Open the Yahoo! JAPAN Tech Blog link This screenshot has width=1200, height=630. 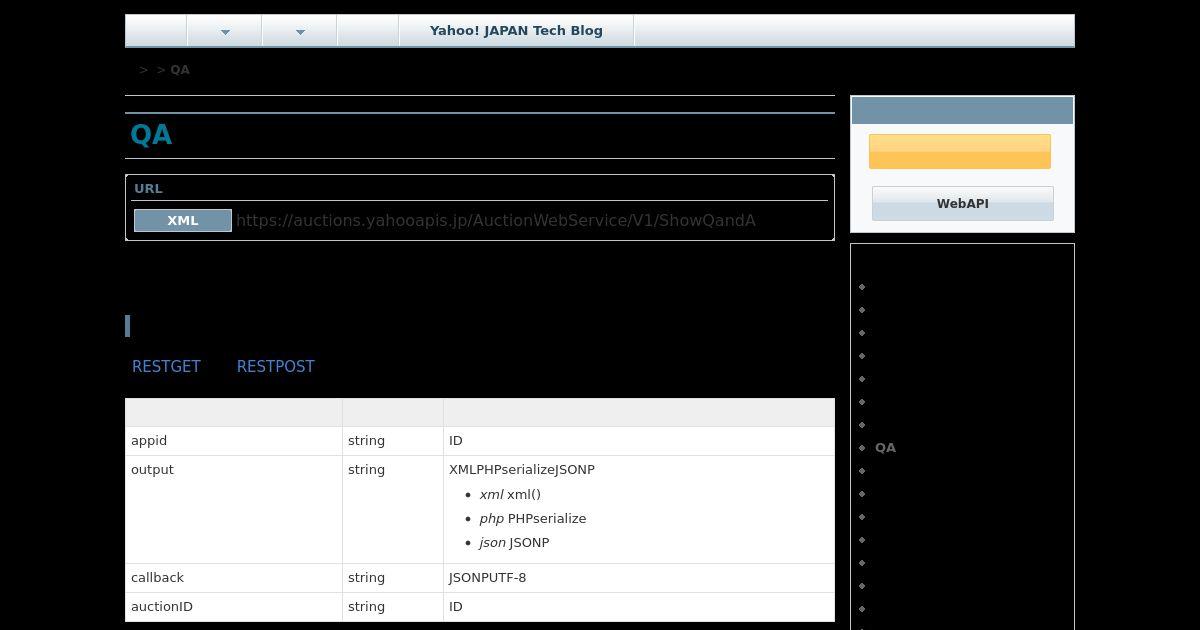coord(516,31)
